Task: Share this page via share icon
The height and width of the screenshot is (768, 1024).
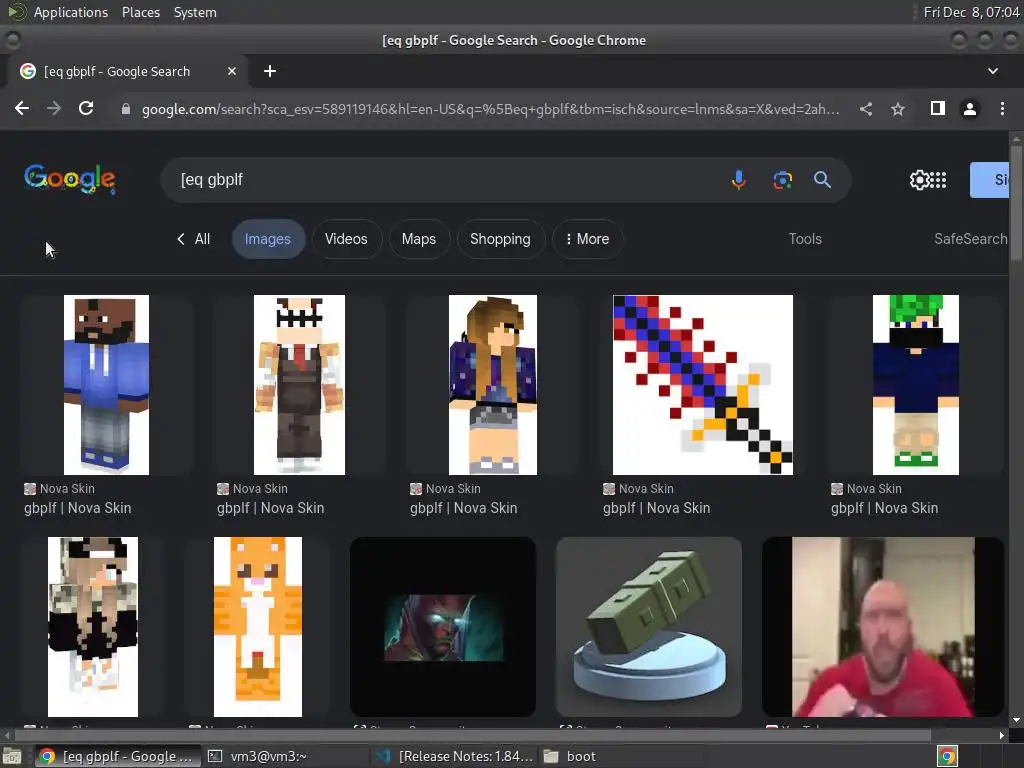Action: [866, 109]
